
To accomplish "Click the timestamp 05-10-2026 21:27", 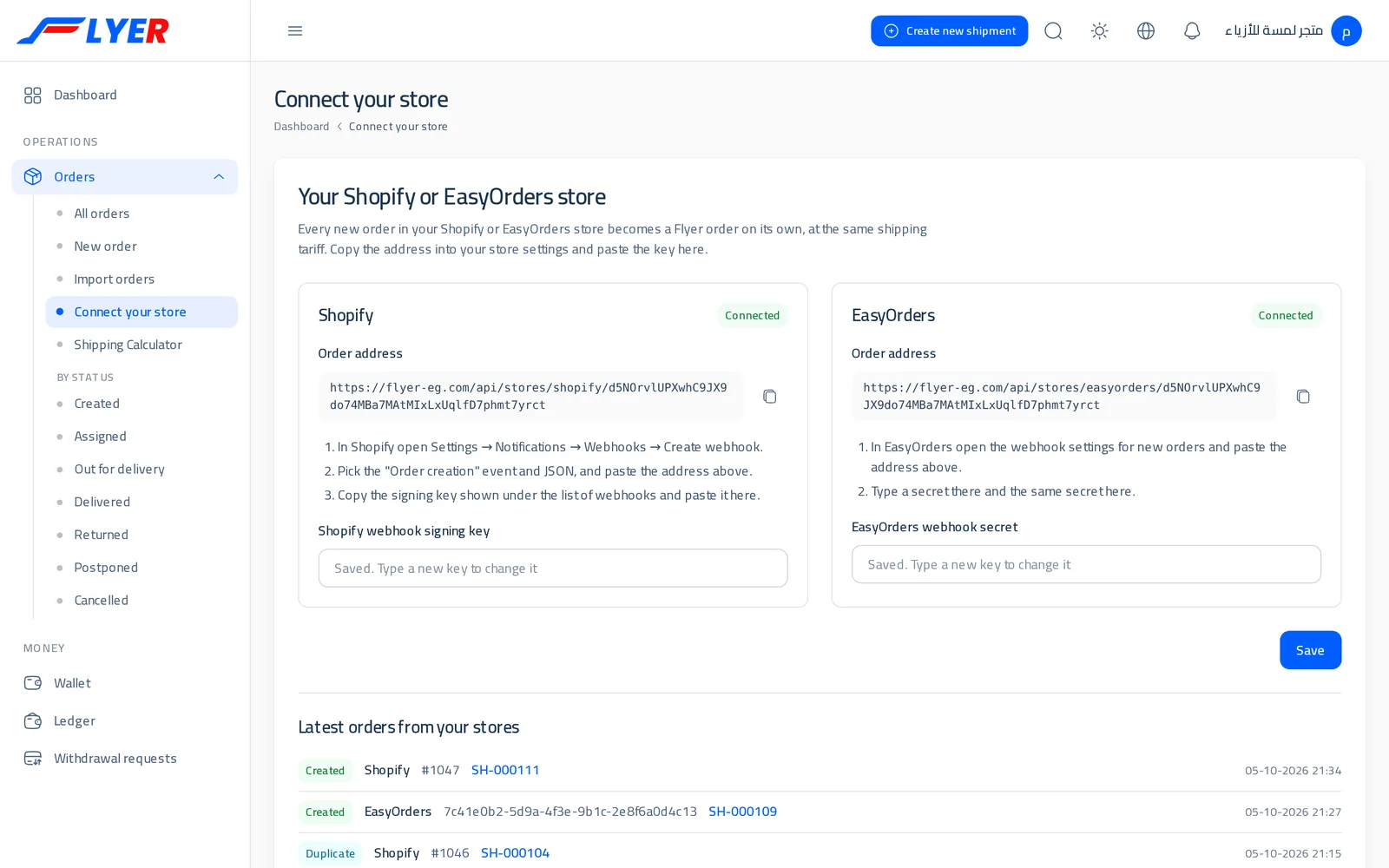I will click(1293, 812).
